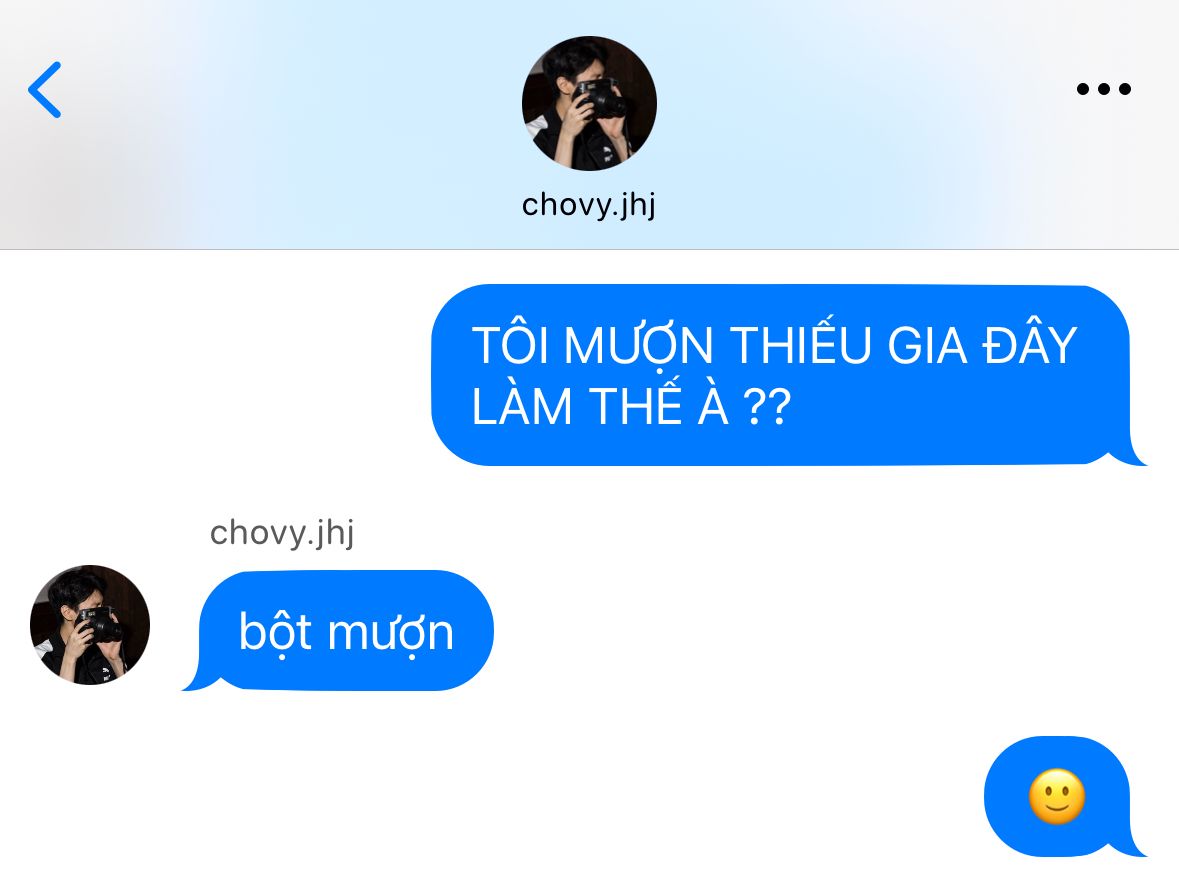Click the chovy.jhj username under the header avatar

point(589,205)
